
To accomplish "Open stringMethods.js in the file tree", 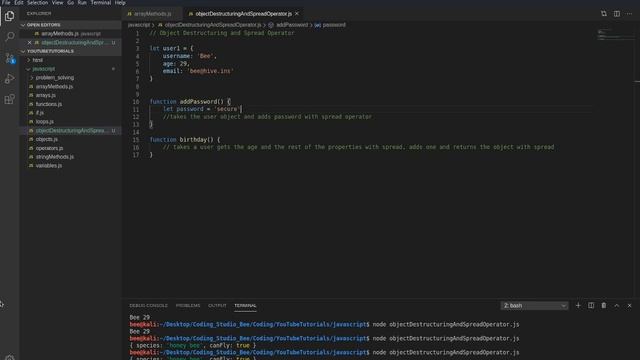I will tap(55, 157).
